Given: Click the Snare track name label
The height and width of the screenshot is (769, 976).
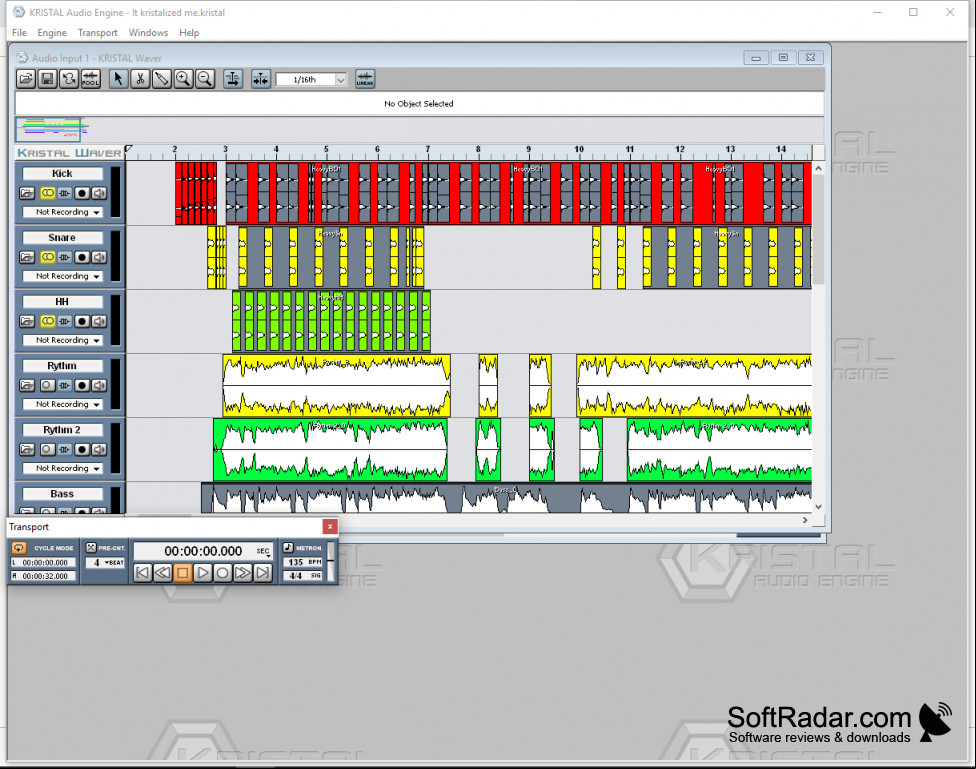Looking at the screenshot, I should click(x=62, y=238).
